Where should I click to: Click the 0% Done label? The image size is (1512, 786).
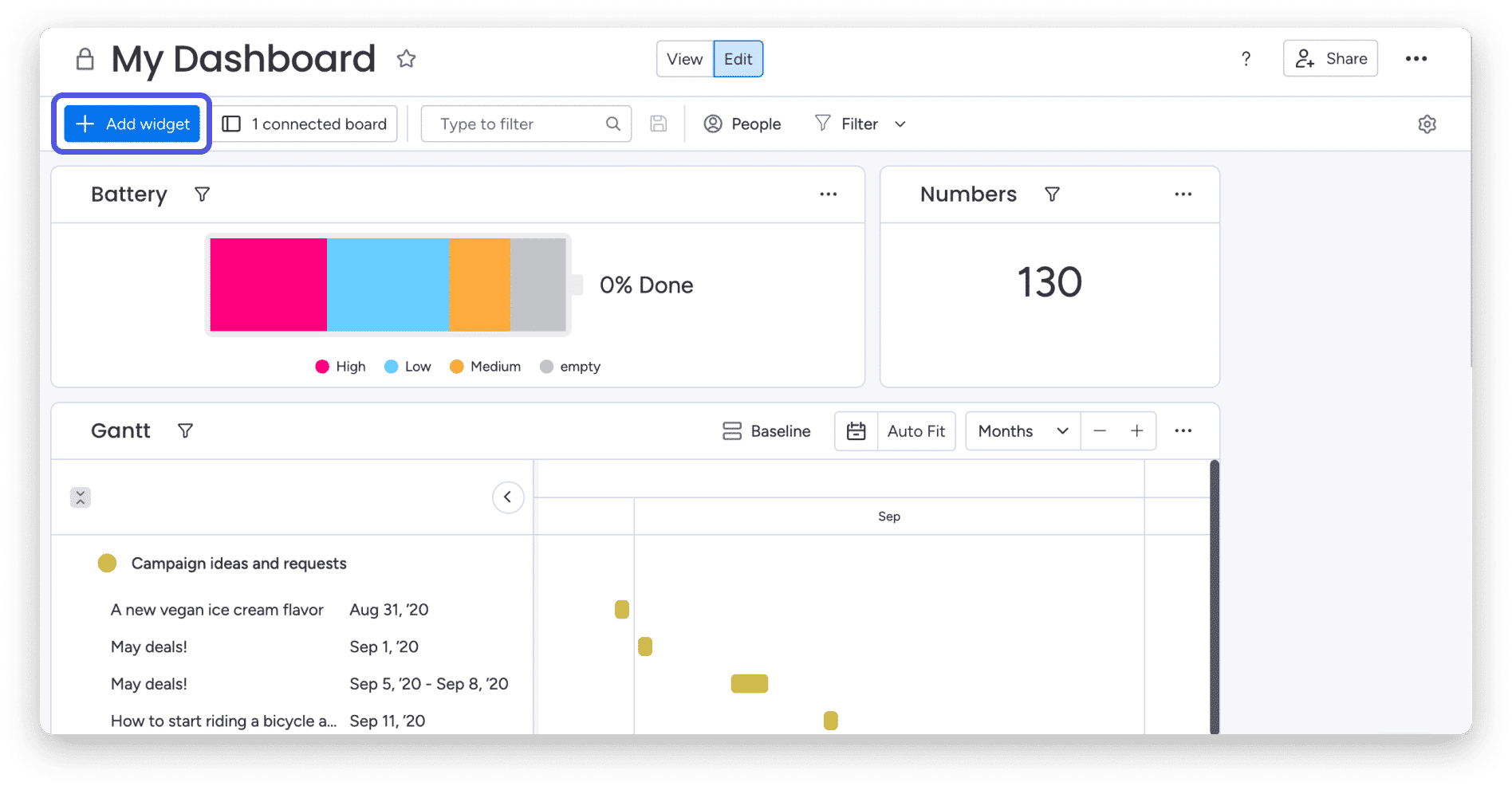[x=646, y=285]
